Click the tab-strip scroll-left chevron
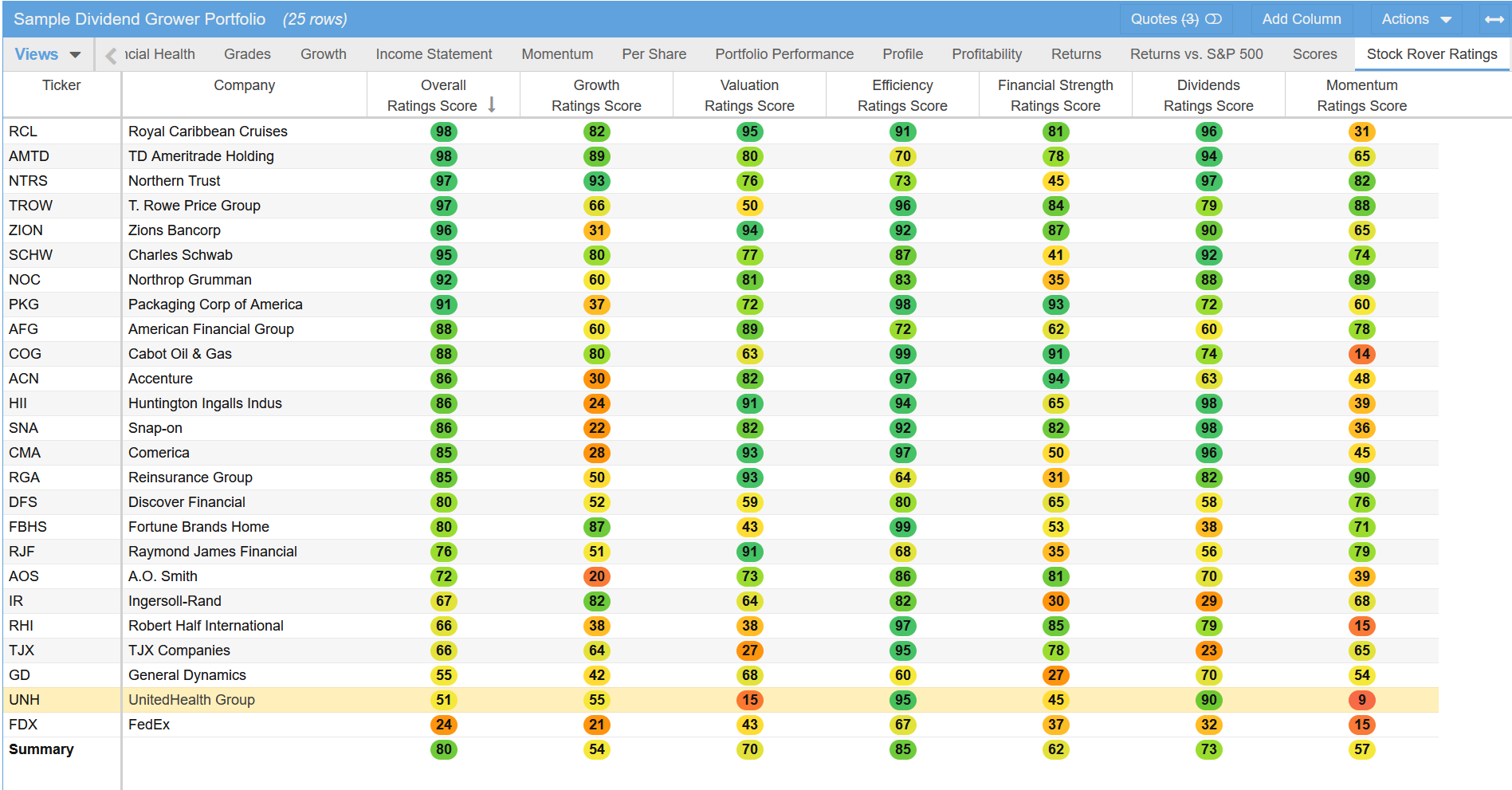Viewport: 1512px width, 790px height. (x=111, y=55)
